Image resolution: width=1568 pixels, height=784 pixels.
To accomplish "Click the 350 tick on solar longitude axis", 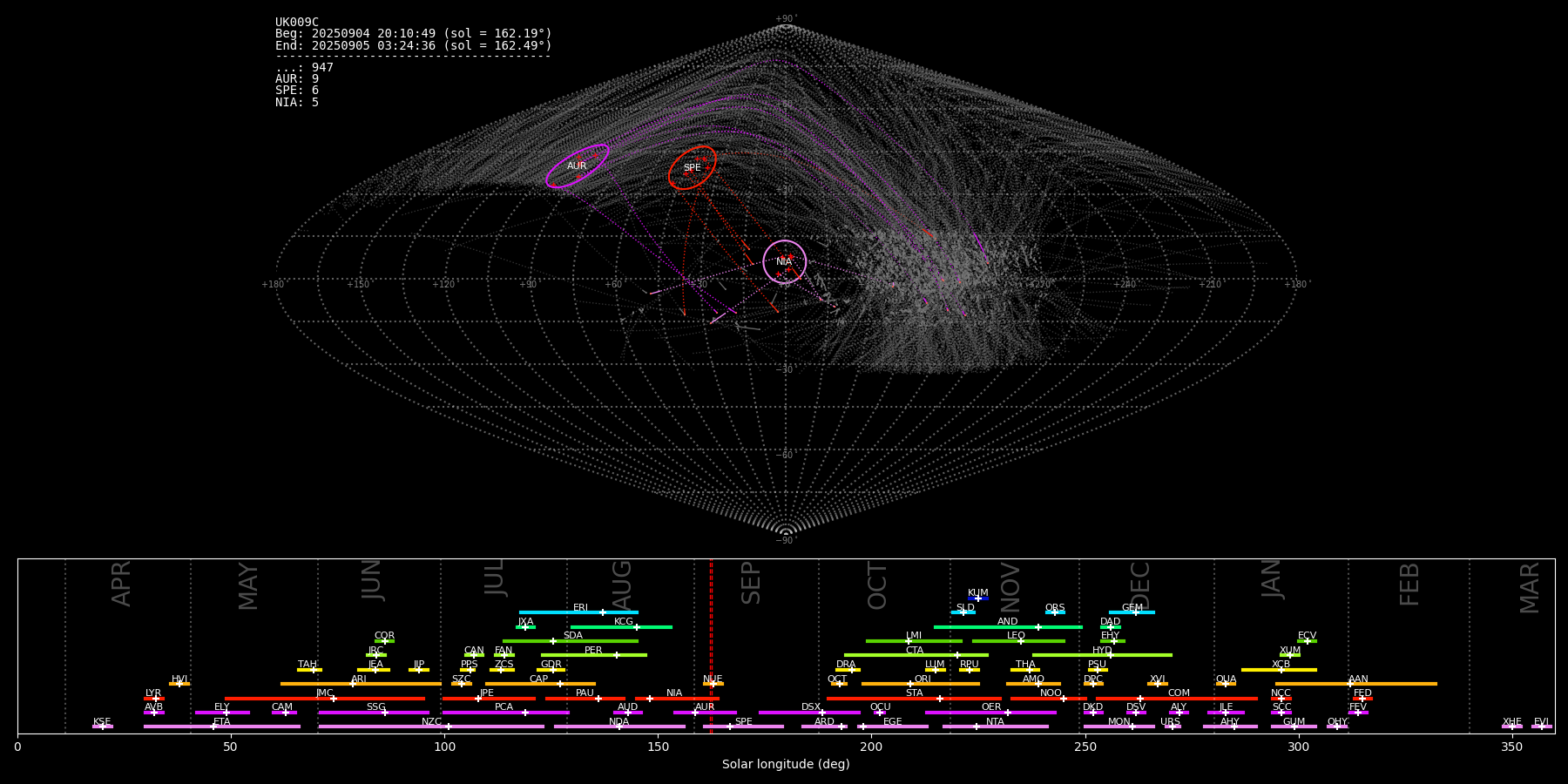I will point(1511,747).
